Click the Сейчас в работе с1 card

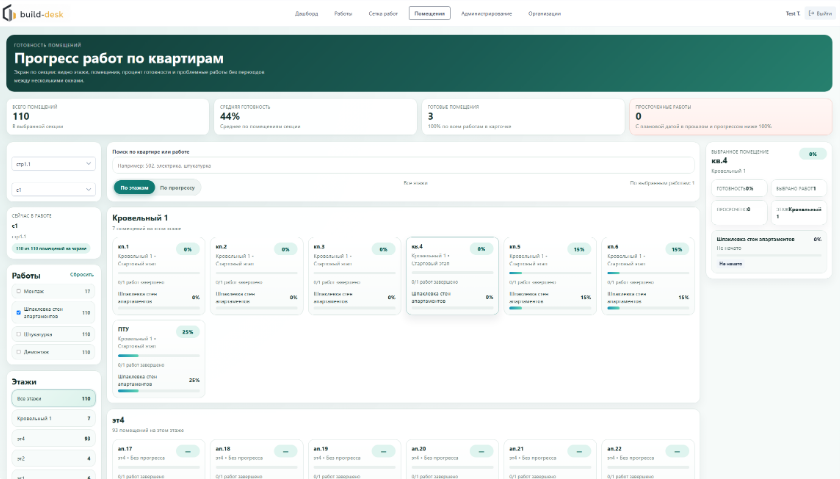pos(54,233)
